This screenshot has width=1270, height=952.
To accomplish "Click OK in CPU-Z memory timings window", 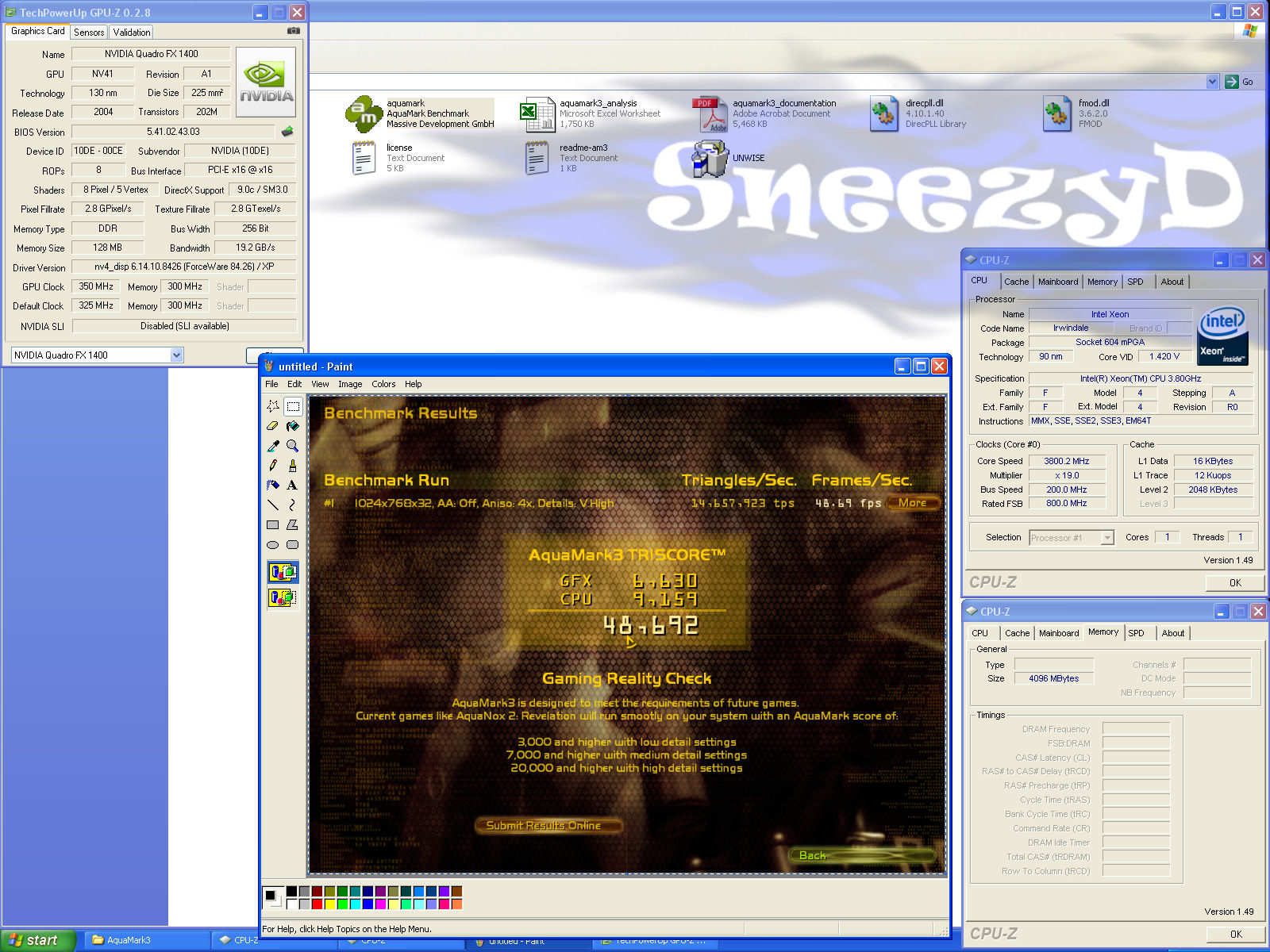I will 1235,934.
